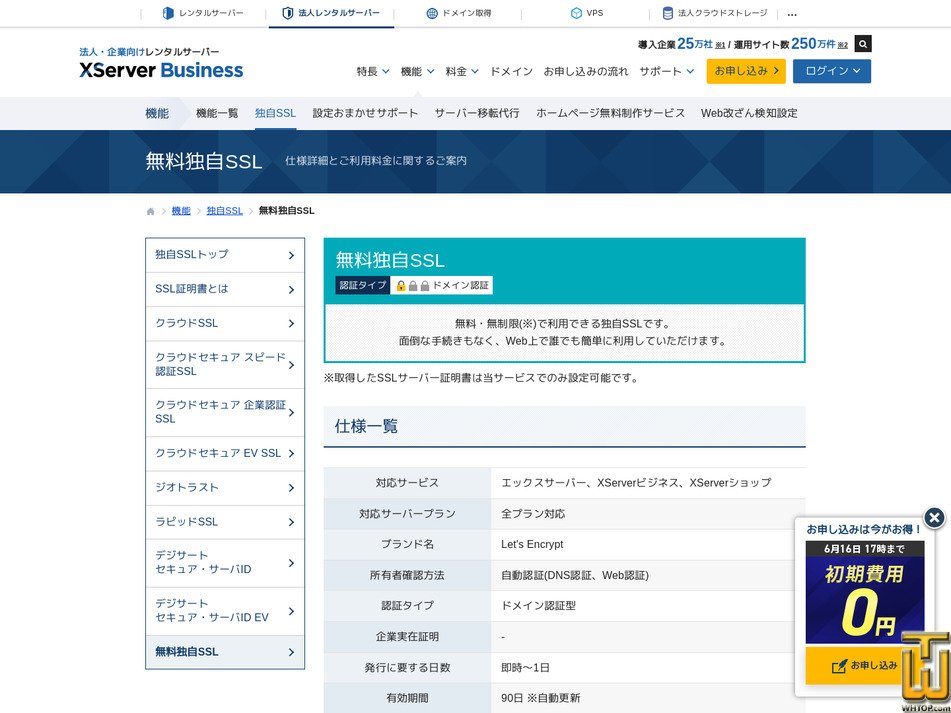Viewport: 951px width, 713px height.
Task: Open ジオトラスト sidebar item
Action: click(x=225, y=488)
